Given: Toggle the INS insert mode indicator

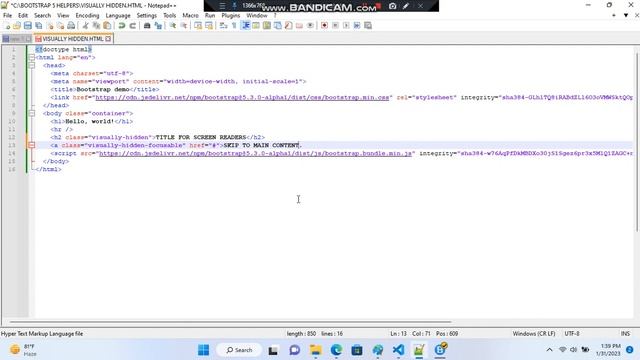Looking at the screenshot, I should tap(625, 333).
